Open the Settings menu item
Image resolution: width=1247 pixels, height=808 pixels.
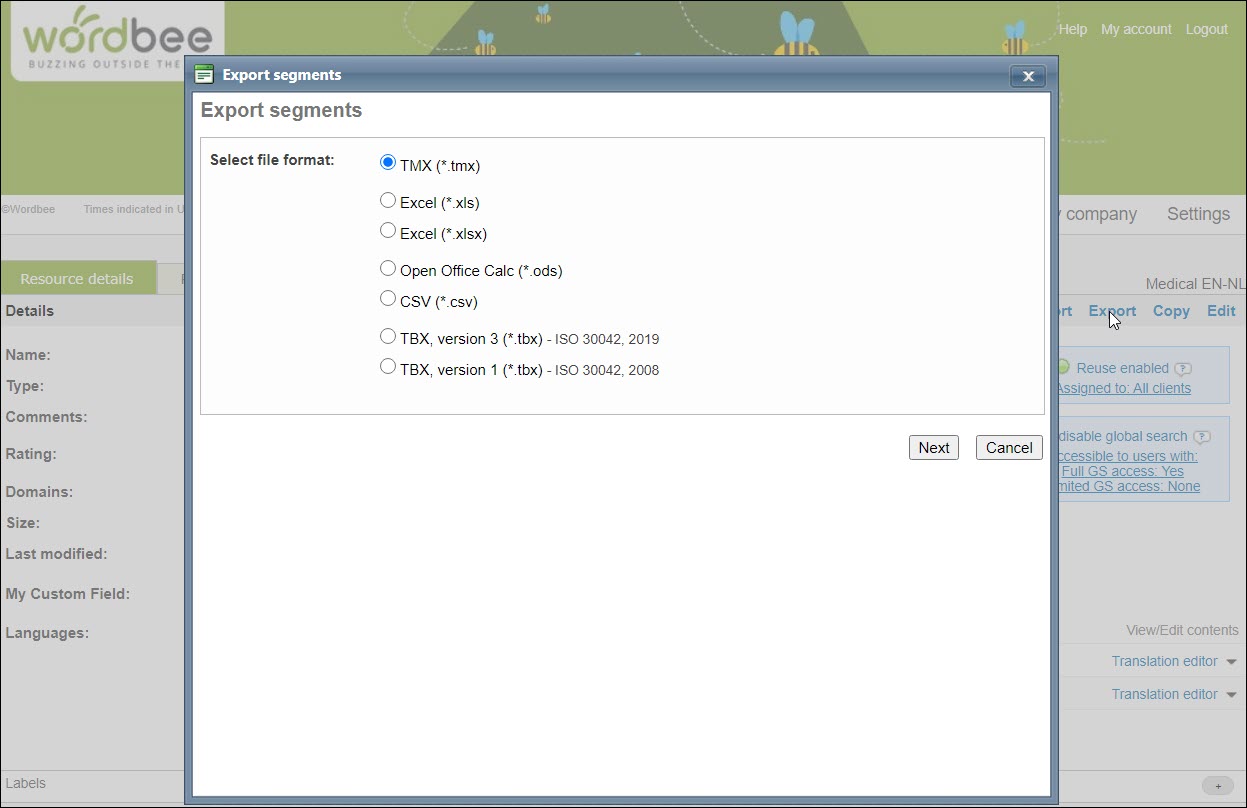[x=1198, y=214]
